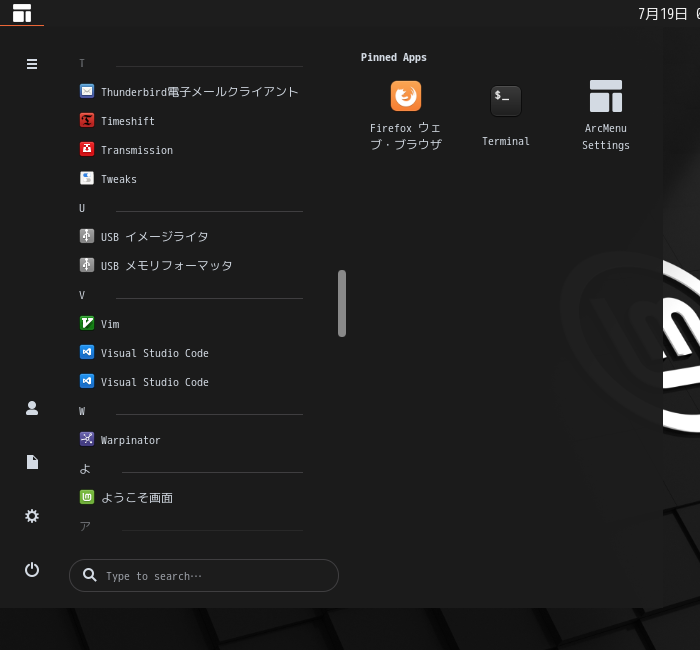Viewport: 700px width, 650px height.
Task: Click the W section letter header
Action: click(x=82, y=411)
